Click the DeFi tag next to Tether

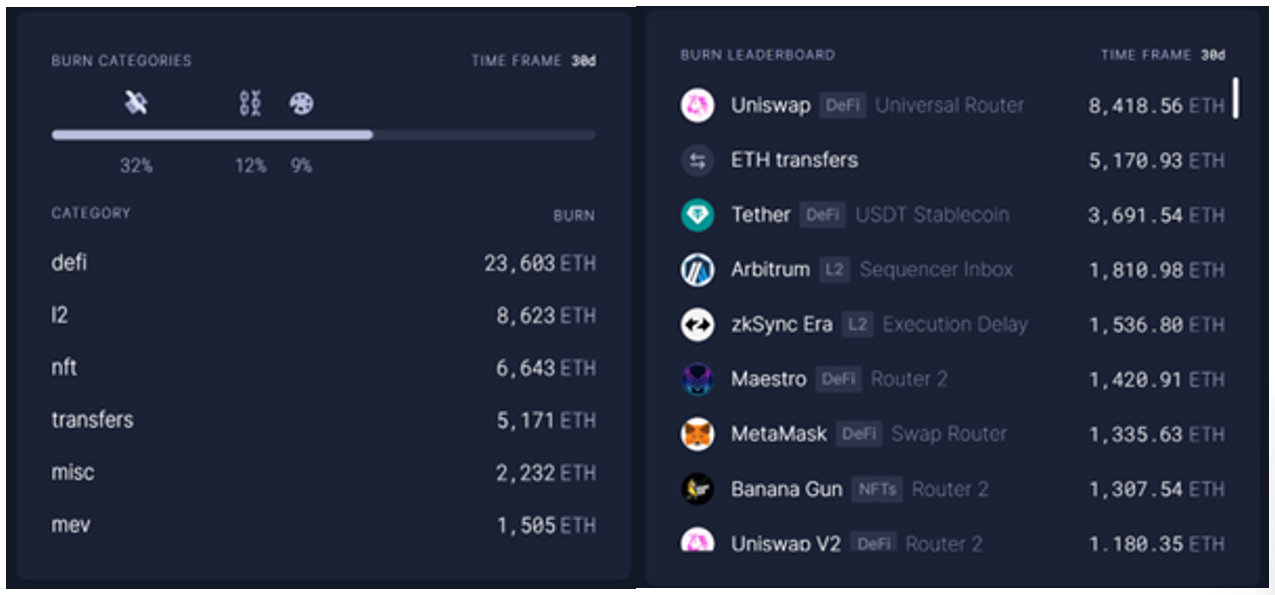click(x=822, y=215)
